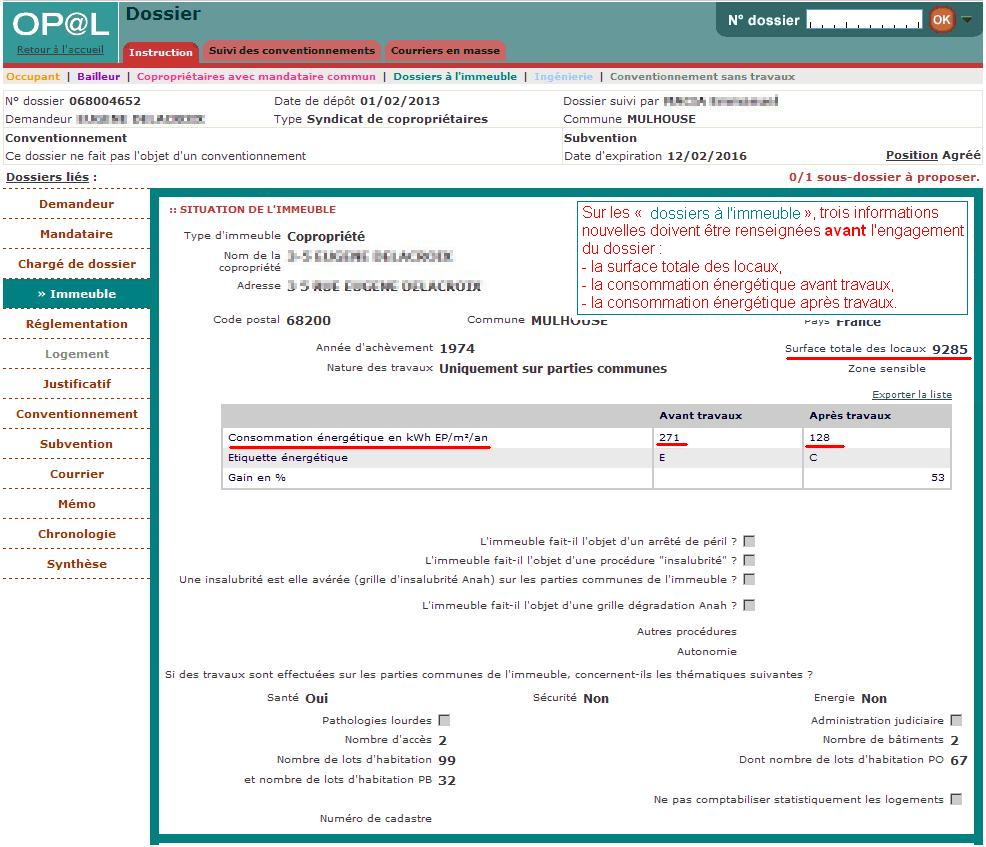Screen dimensions: 986x847
Task: Open Dossiers à l'immeuble section
Action: (x=455, y=77)
